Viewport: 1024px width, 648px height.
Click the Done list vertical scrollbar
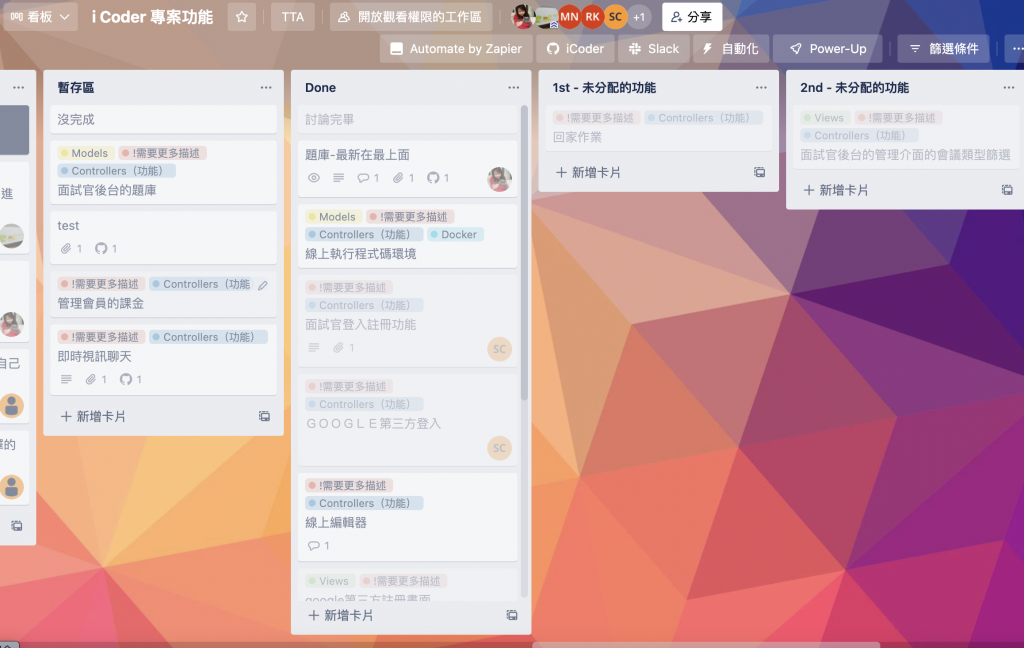pos(524,255)
